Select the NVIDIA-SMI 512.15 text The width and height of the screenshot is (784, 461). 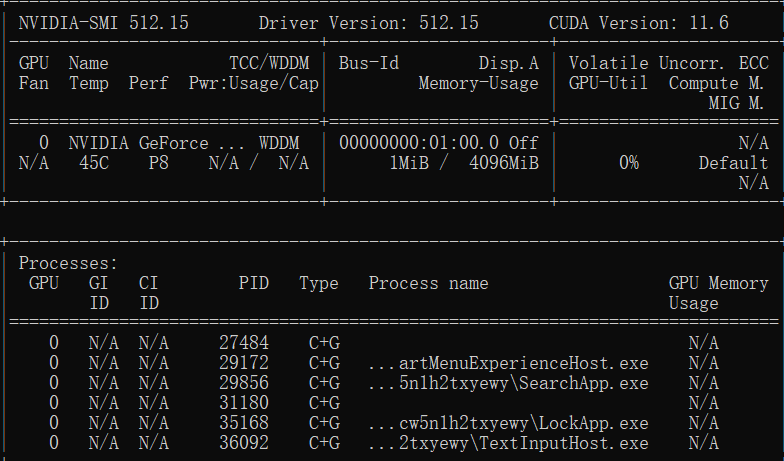tap(104, 23)
